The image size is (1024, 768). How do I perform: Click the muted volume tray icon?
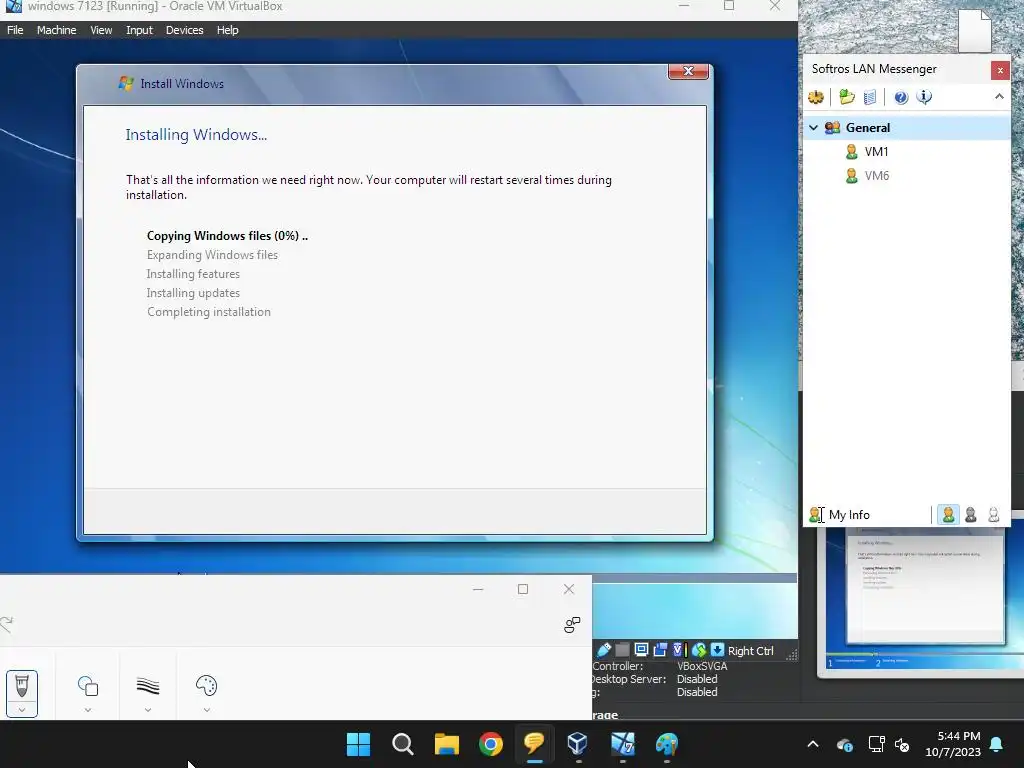[903, 744]
